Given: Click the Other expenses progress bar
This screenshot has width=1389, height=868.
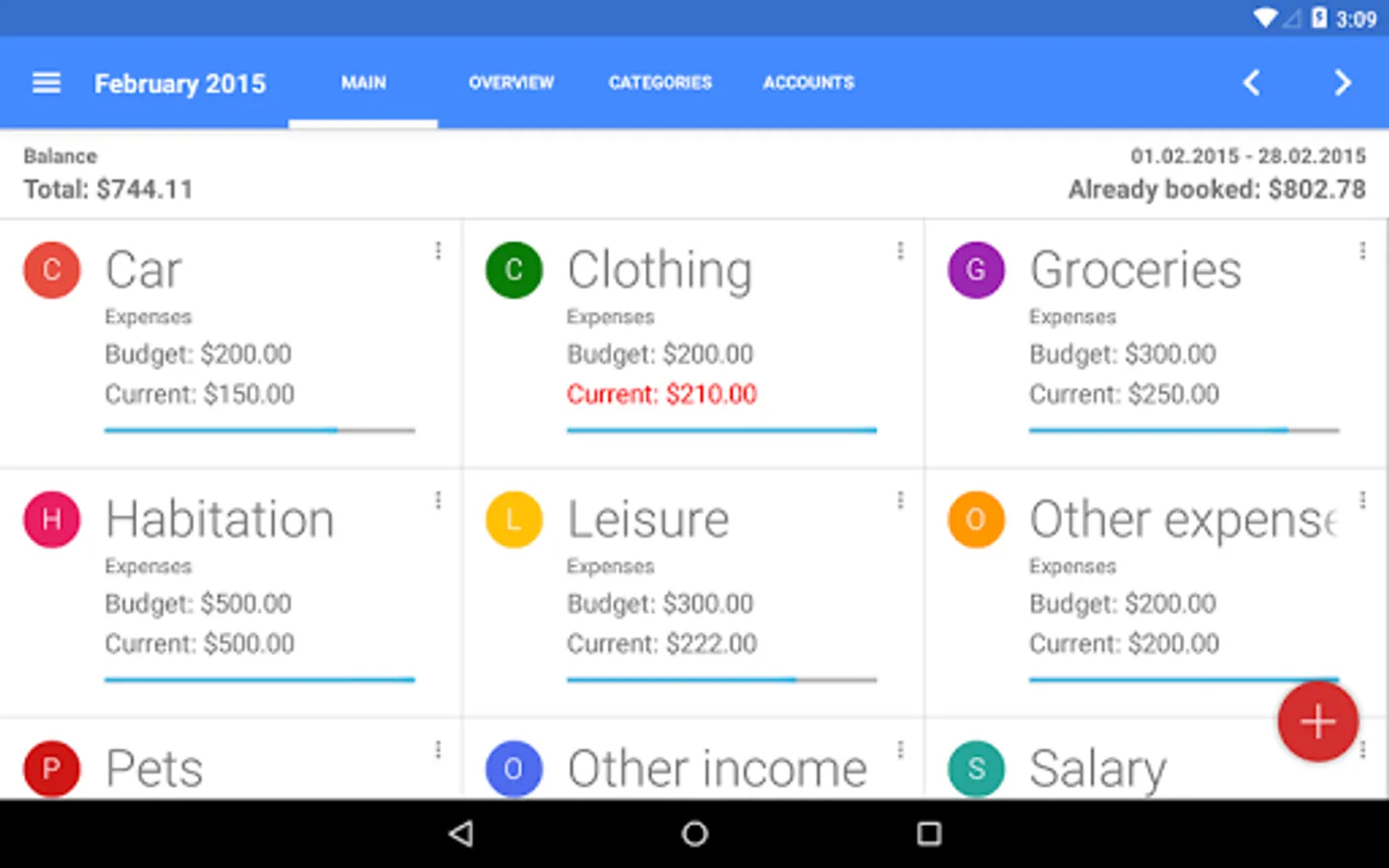Looking at the screenshot, I should coord(1184,680).
